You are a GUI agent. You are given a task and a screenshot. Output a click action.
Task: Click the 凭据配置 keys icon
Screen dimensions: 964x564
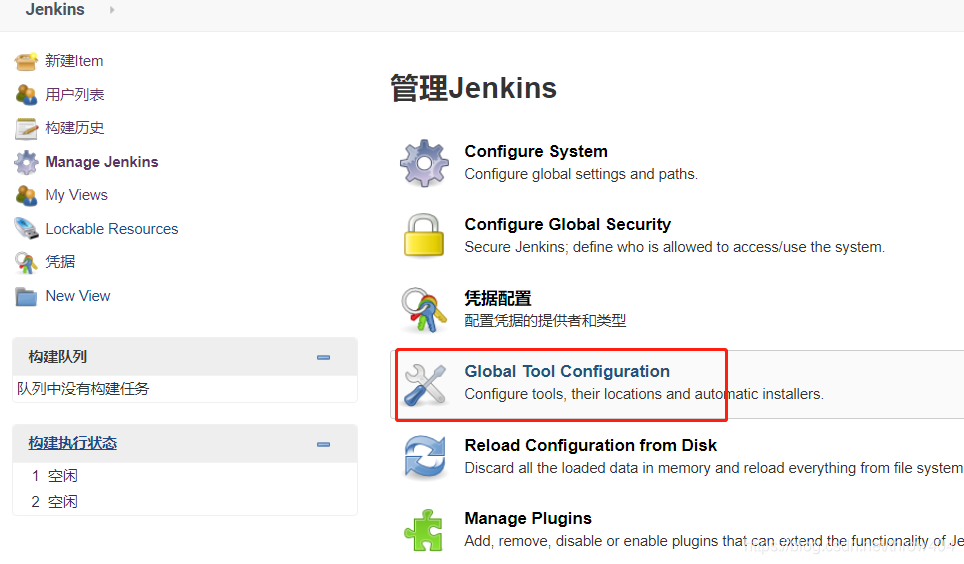pyautogui.click(x=424, y=309)
